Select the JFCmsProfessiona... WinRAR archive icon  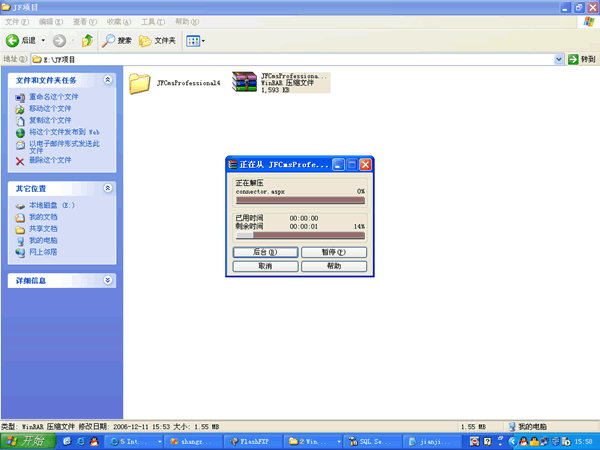245,82
